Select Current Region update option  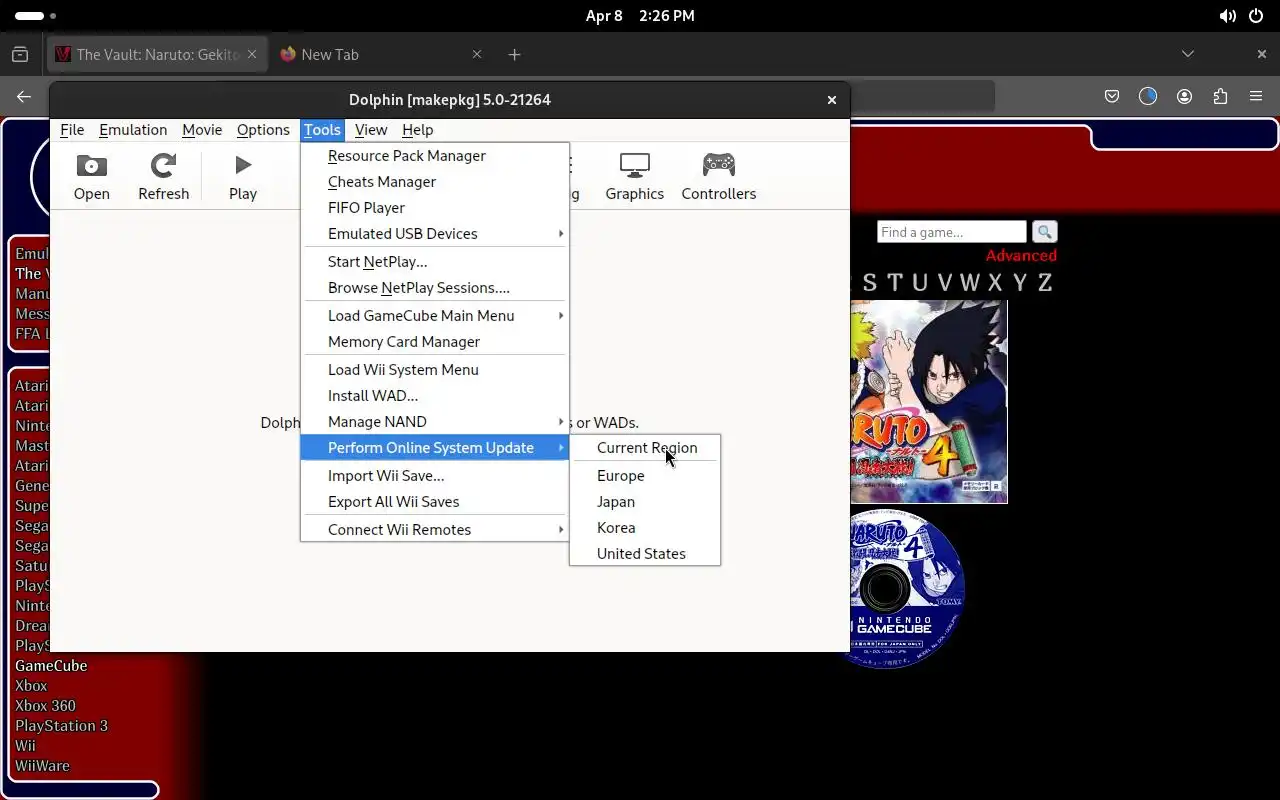point(645,448)
